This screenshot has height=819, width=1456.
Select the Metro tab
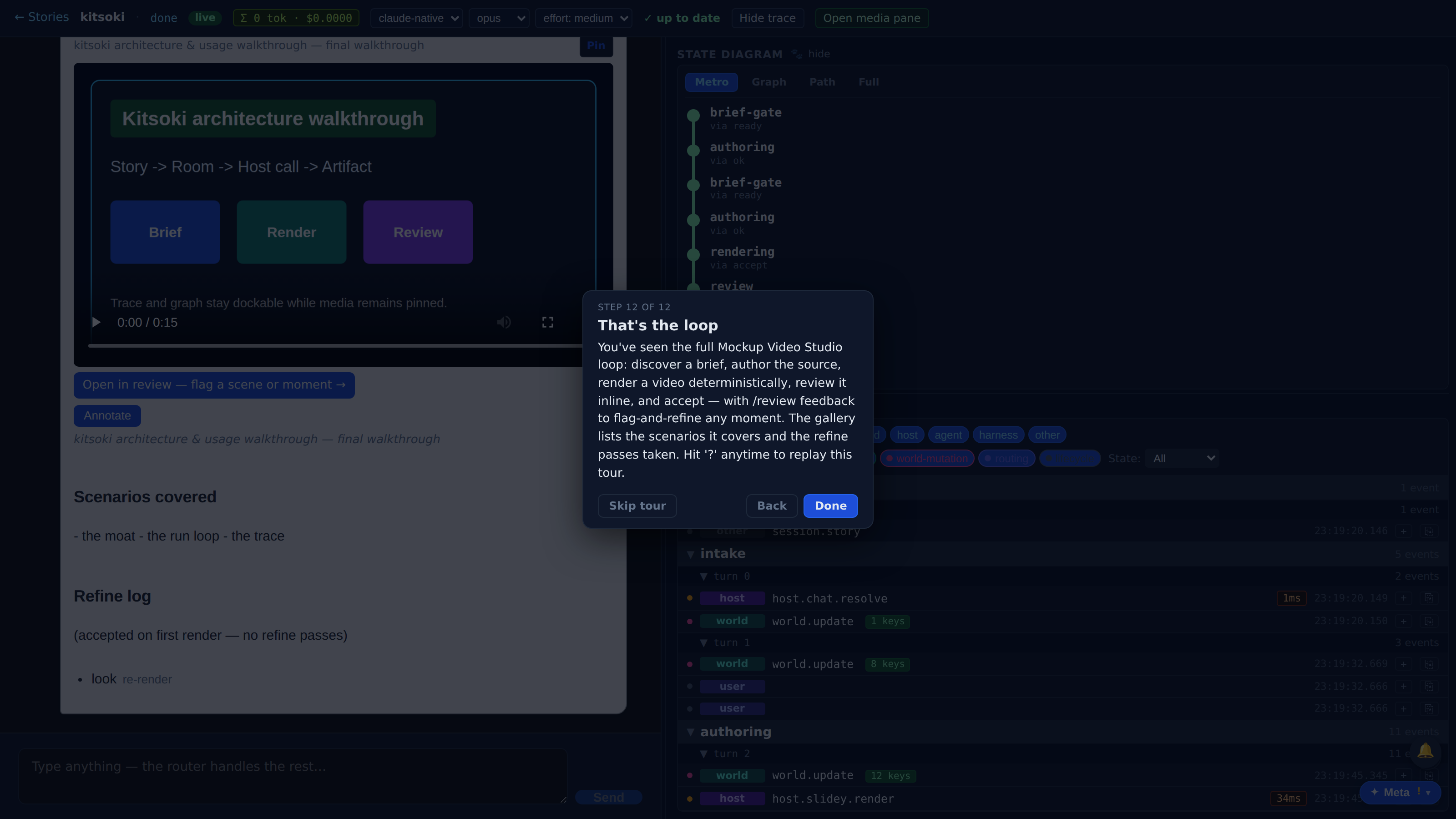711,82
